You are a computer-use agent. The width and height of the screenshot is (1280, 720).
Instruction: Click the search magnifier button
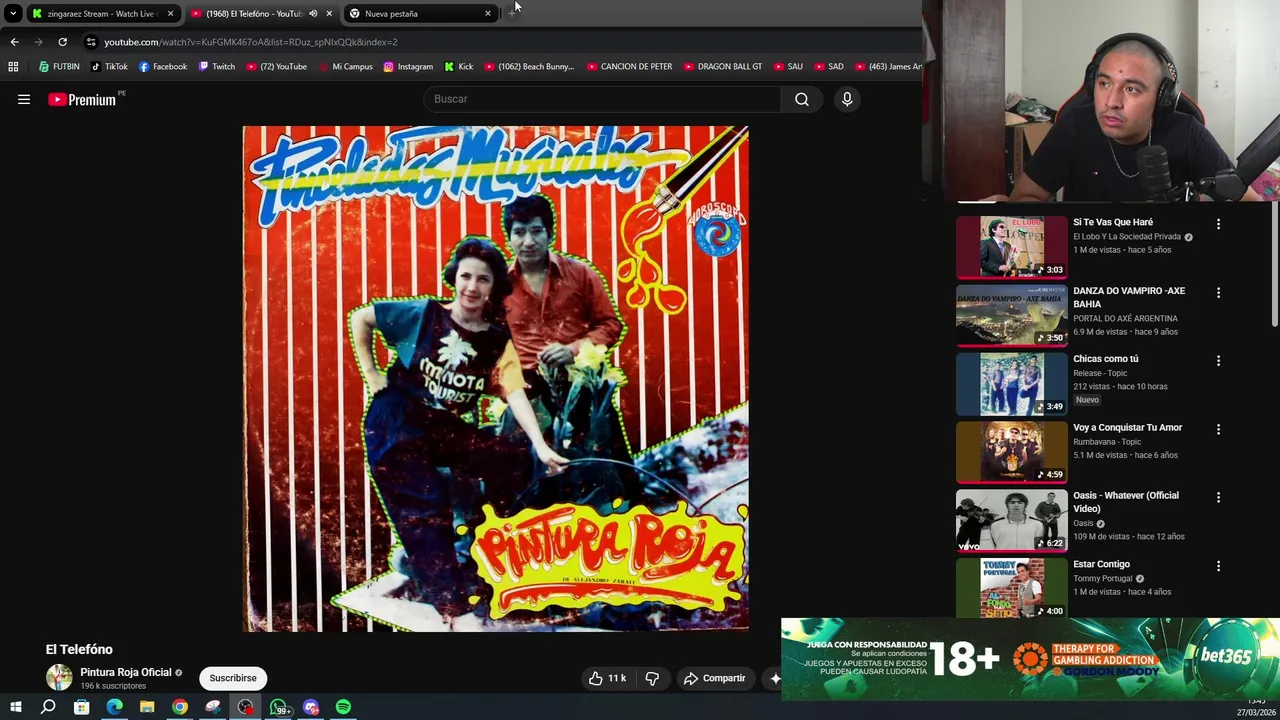[x=801, y=99]
